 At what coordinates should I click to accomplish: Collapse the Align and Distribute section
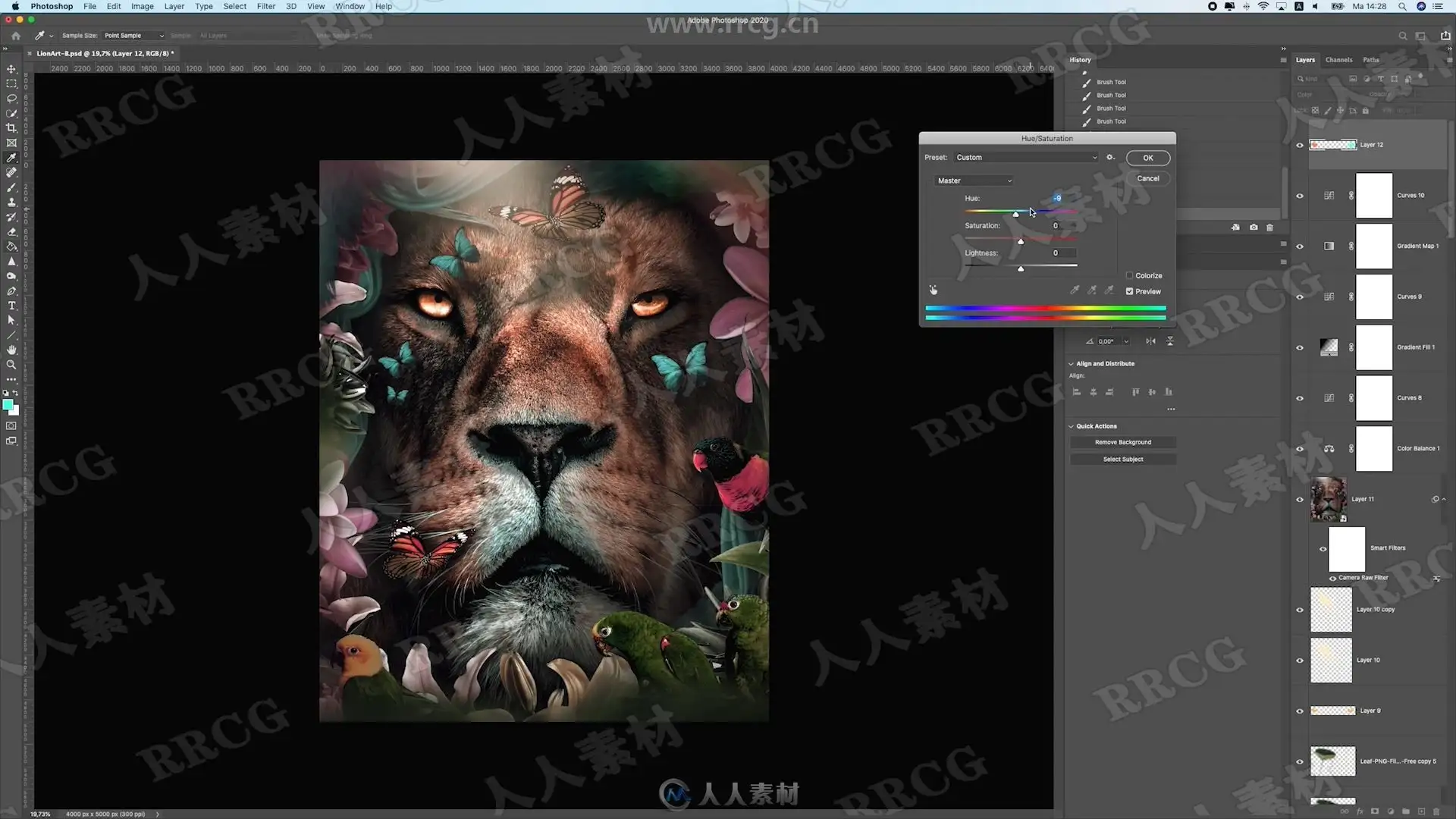point(1072,364)
